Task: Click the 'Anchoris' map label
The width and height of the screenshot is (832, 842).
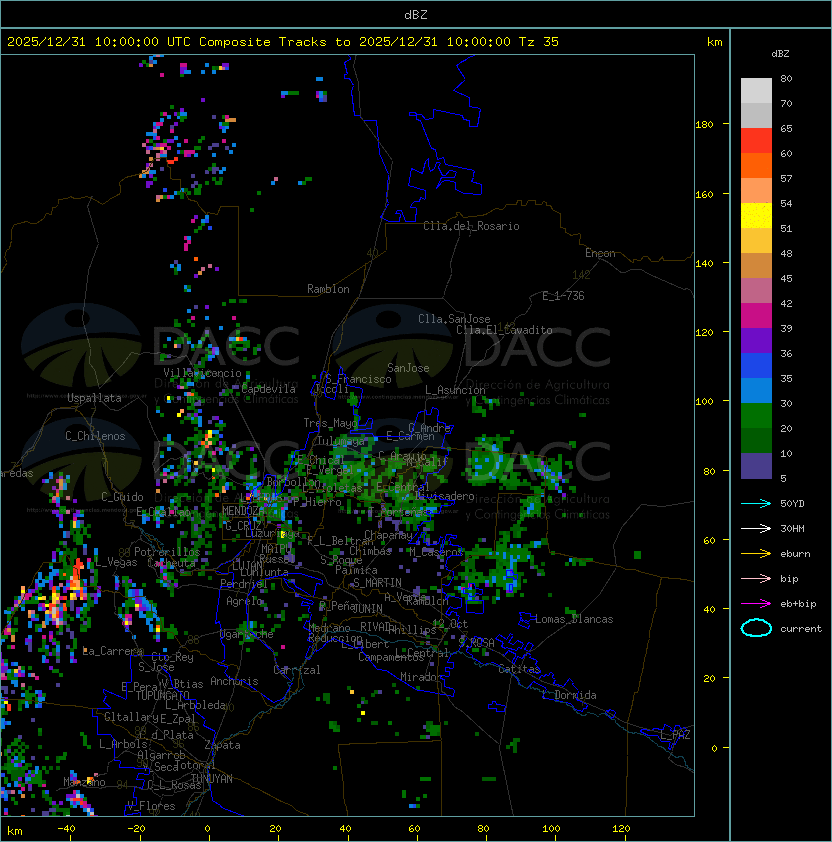Action: tap(234, 681)
